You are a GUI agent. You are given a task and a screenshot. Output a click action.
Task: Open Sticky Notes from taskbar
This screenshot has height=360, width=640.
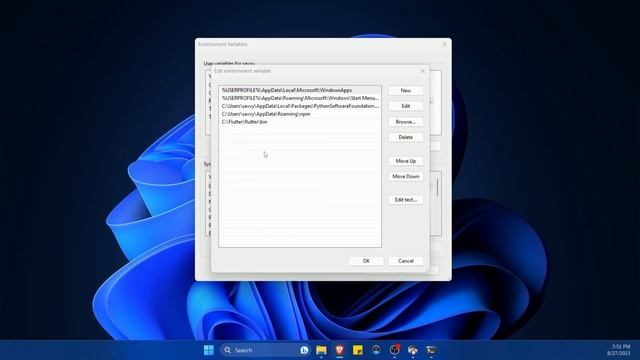click(358, 350)
